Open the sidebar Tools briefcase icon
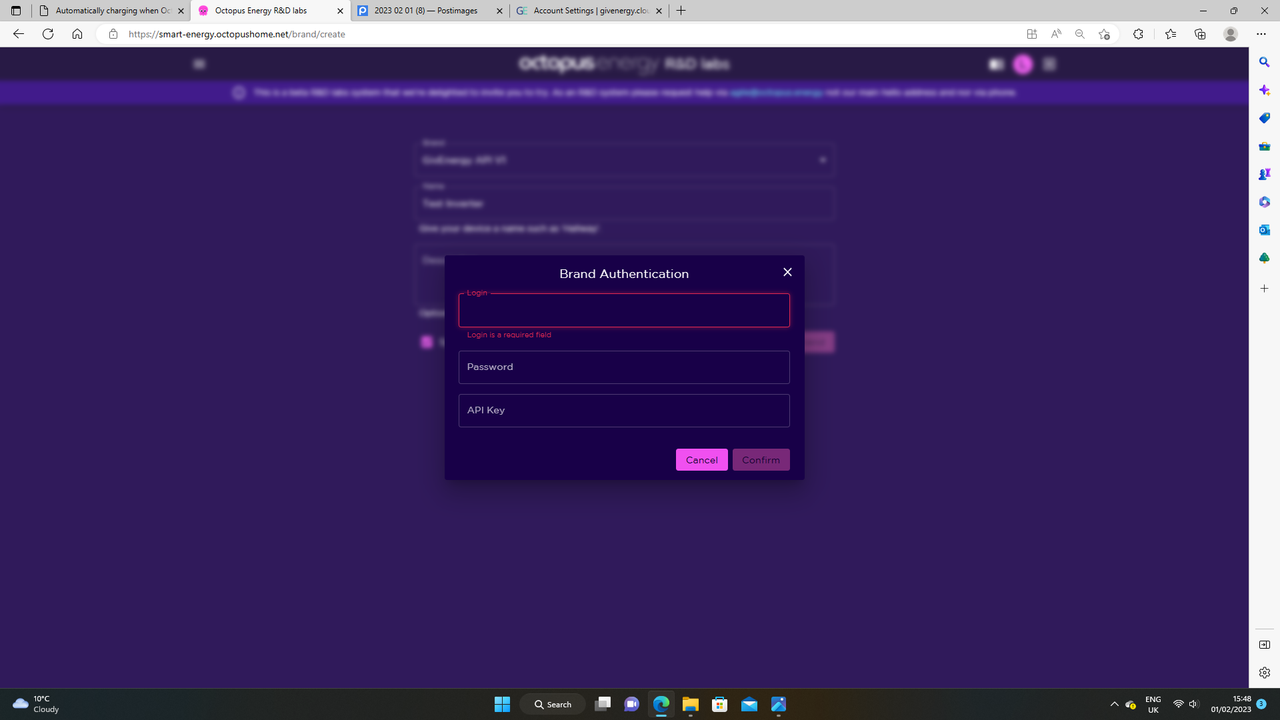Viewport: 1280px width, 720px height. tap(1264, 146)
